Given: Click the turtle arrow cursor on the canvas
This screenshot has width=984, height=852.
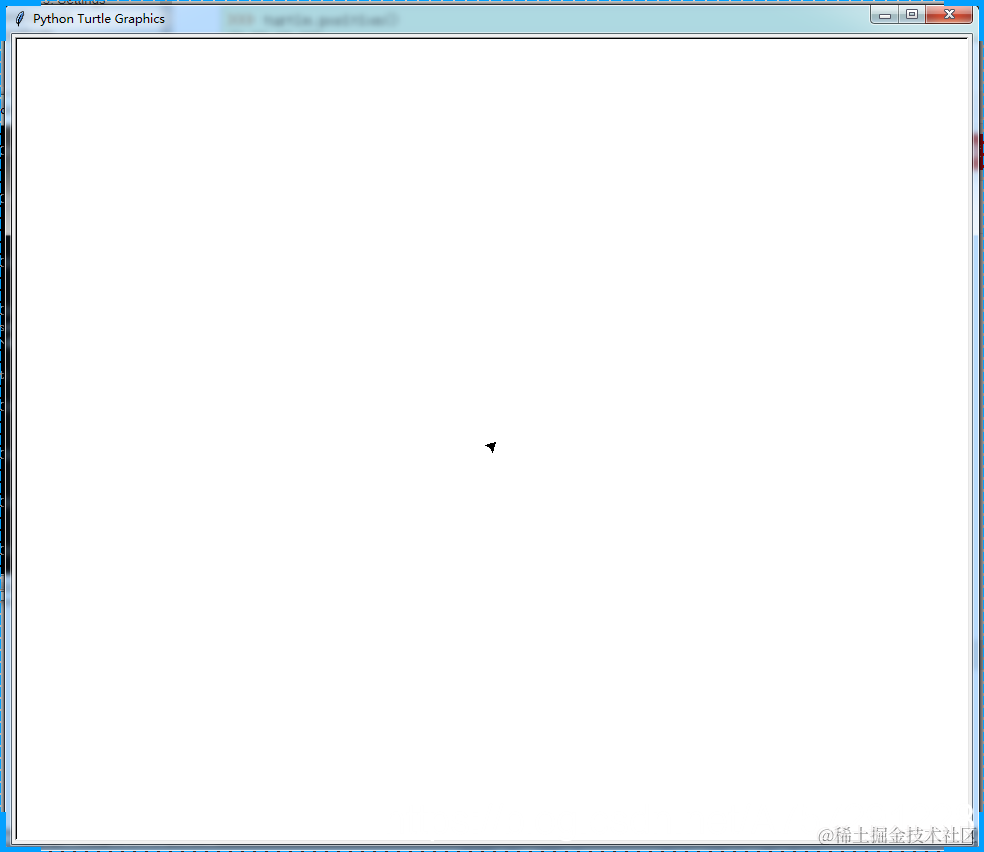Looking at the screenshot, I should [491, 447].
